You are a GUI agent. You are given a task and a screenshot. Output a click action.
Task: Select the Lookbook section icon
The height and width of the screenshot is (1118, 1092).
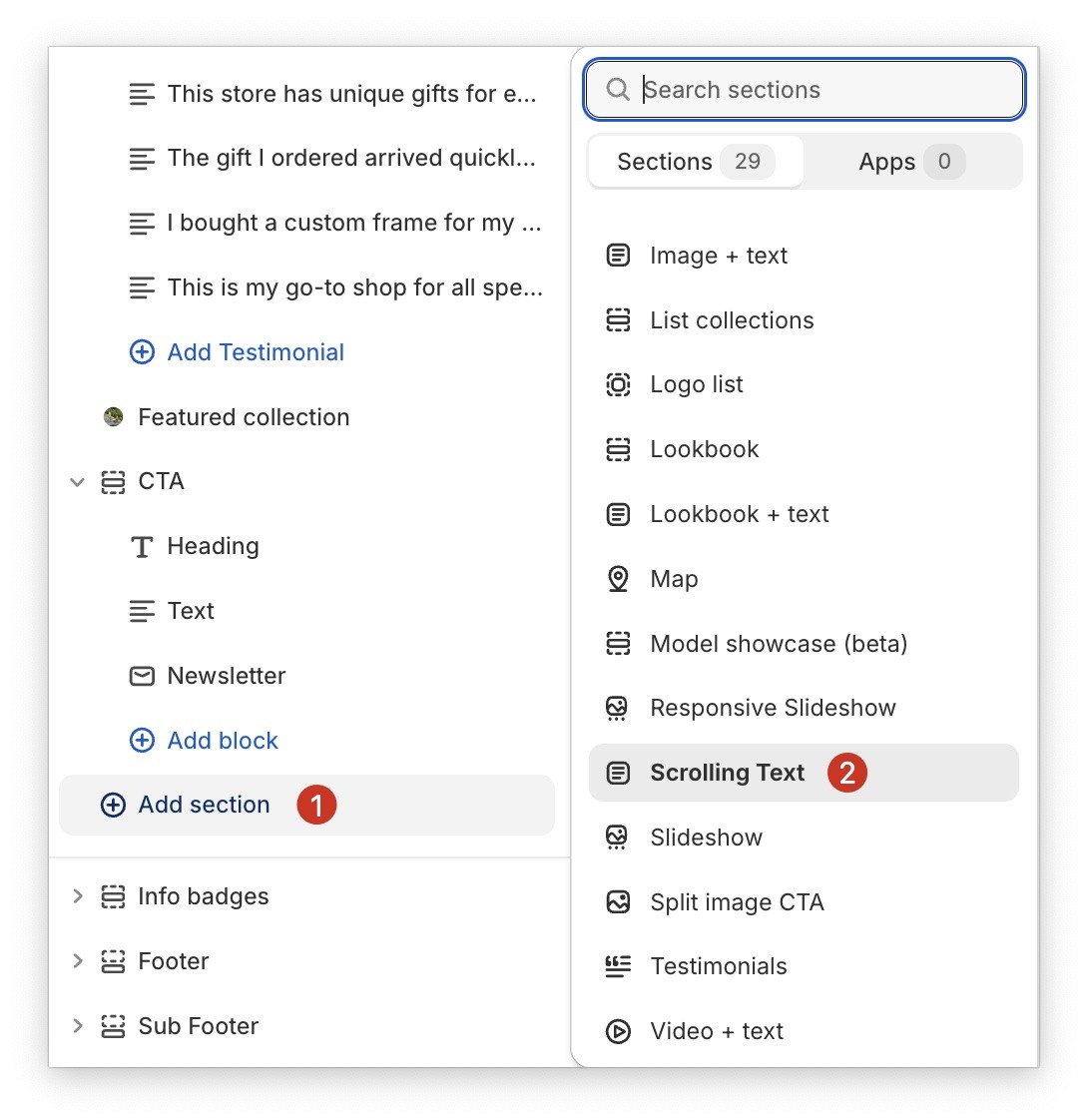coord(618,449)
